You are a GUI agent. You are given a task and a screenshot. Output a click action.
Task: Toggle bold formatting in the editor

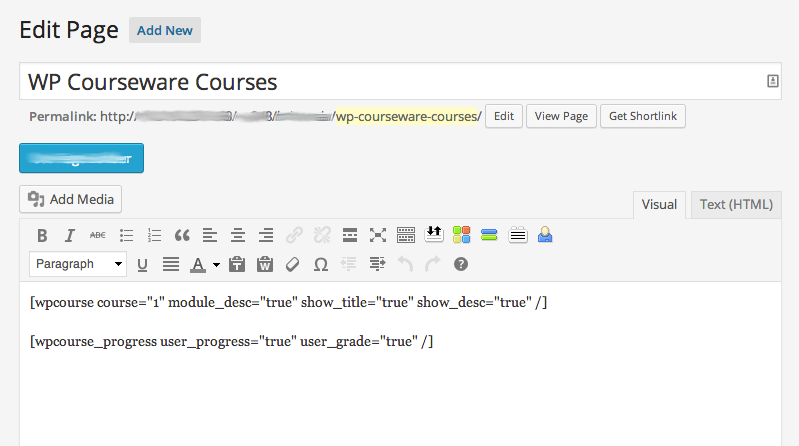click(42, 235)
